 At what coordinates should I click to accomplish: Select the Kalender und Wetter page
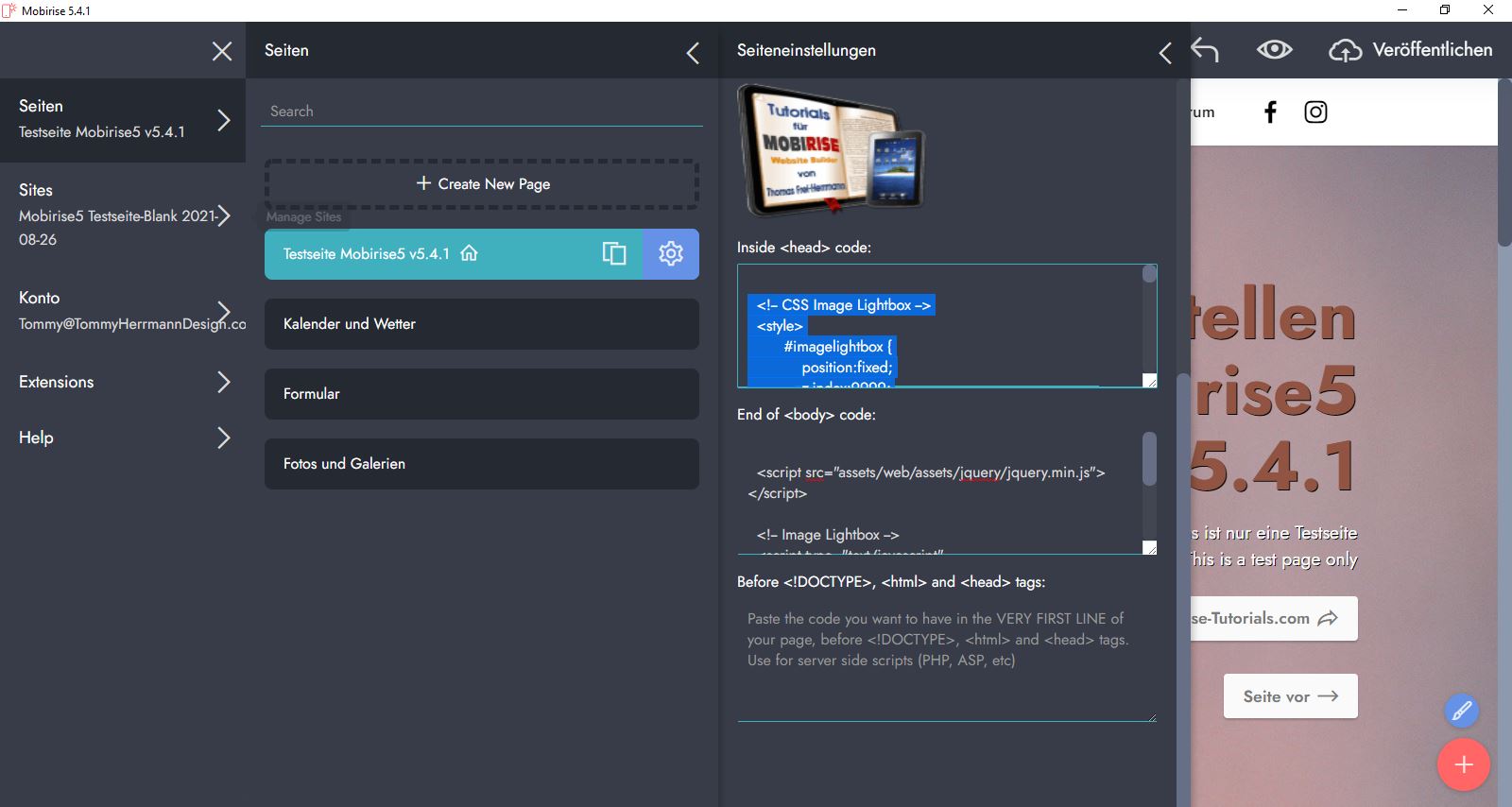pyautogui.click(x=481, y=324)
